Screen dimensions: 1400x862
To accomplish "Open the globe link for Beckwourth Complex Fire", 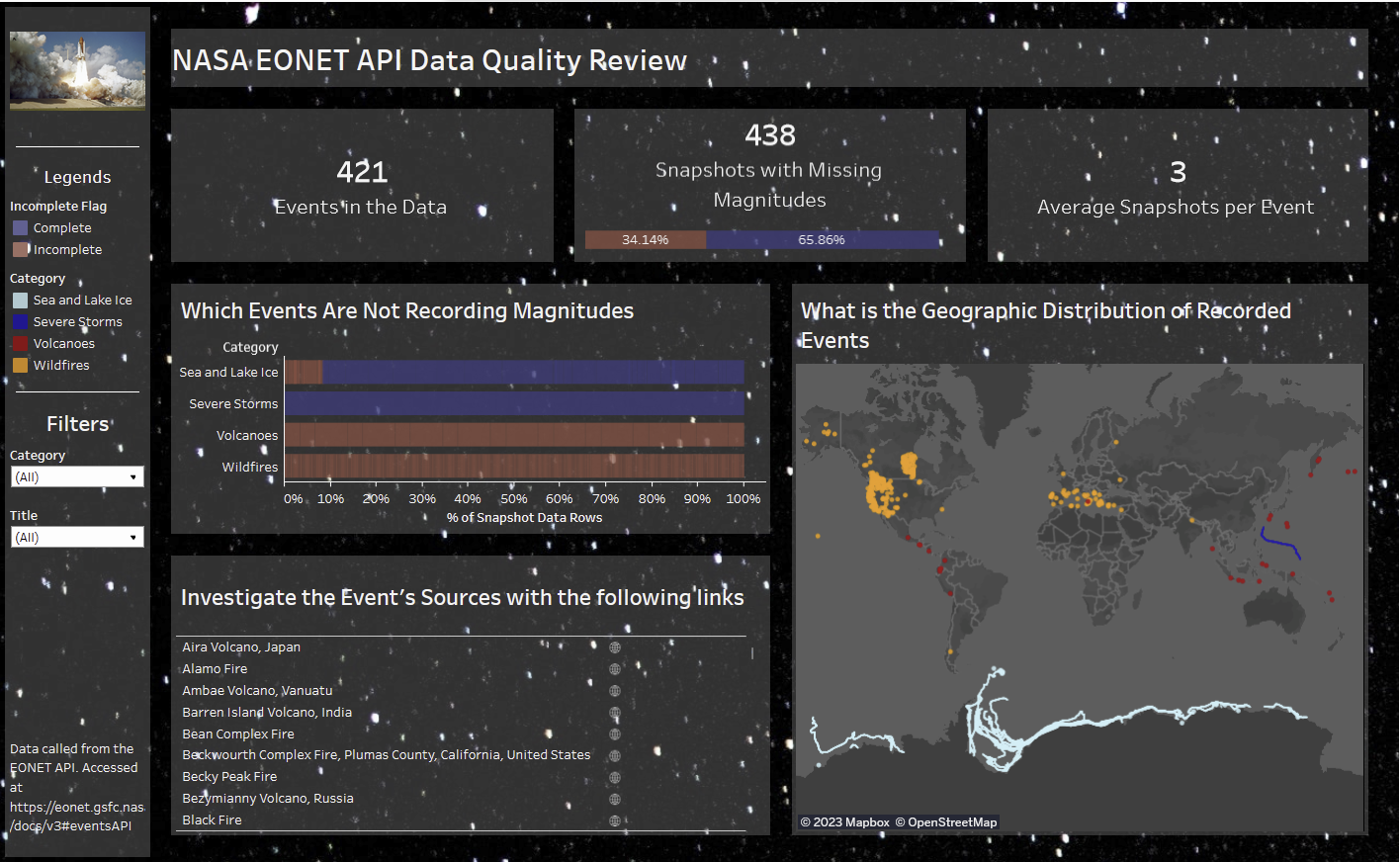I will tap(615, 755).
